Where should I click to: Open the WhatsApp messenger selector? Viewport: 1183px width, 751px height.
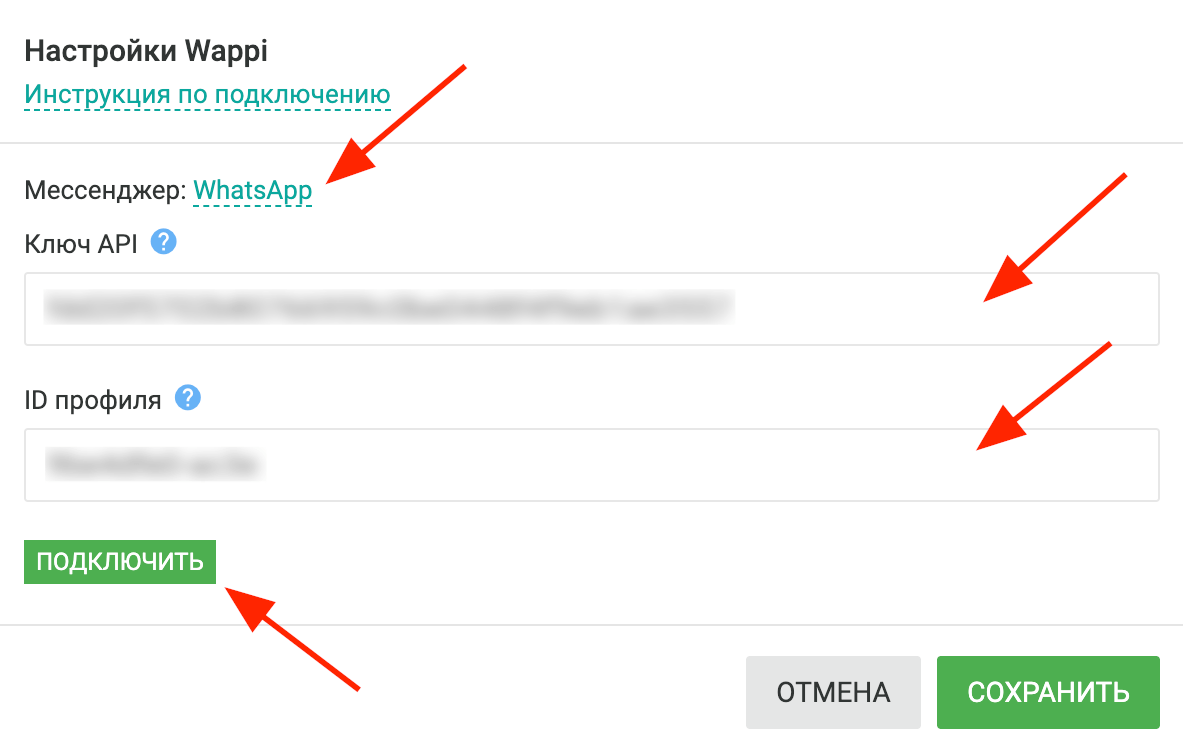tap(253, 190)
